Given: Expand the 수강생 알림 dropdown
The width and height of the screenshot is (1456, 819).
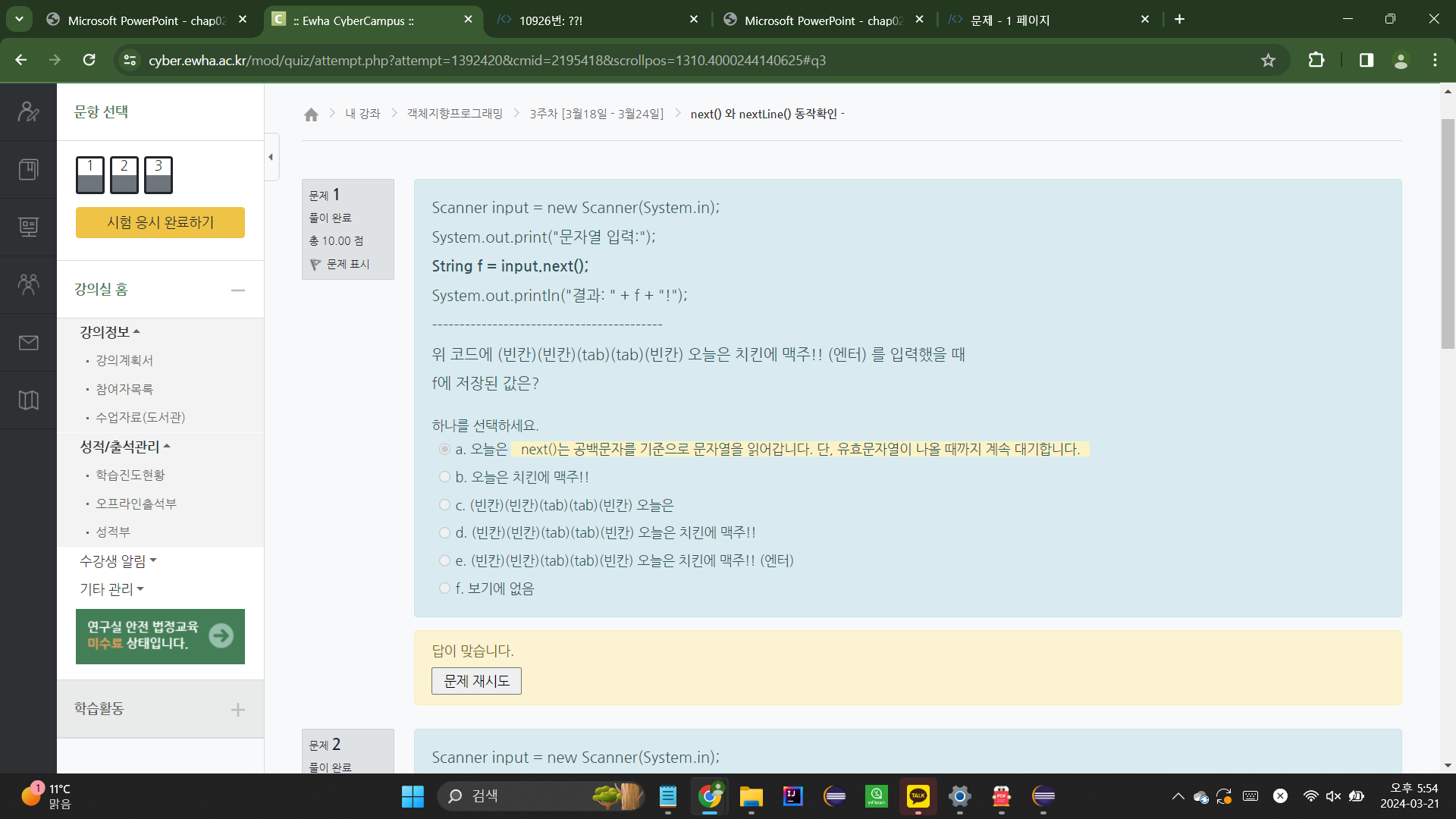Looking at the screenshot, I should [118, 561].
